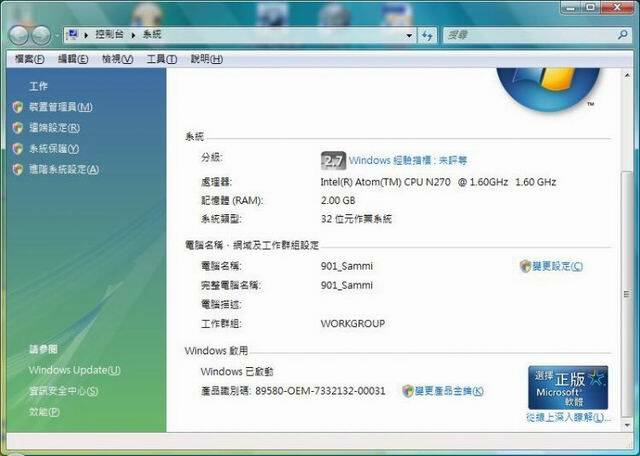The width and height of the screenshot is (640, 456).
Task: Click the computer icon in address bar
Action: [73, 35]
